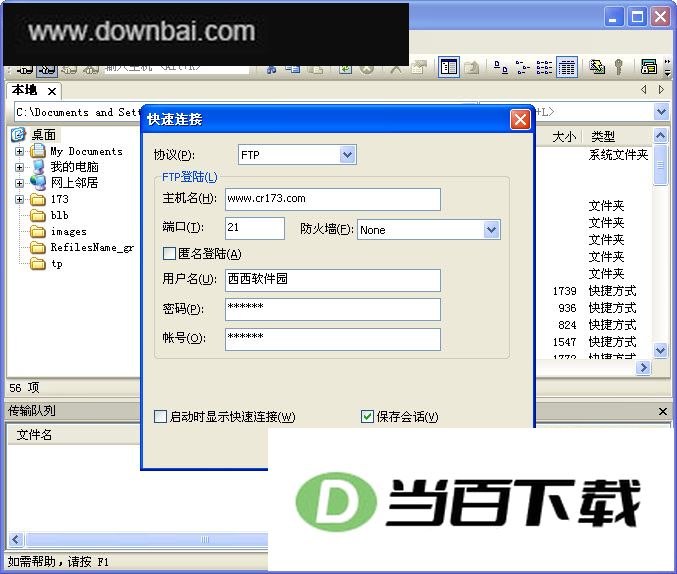Switch to large icons view
Viewport: 677px width, 574px height.
(501, 67)
